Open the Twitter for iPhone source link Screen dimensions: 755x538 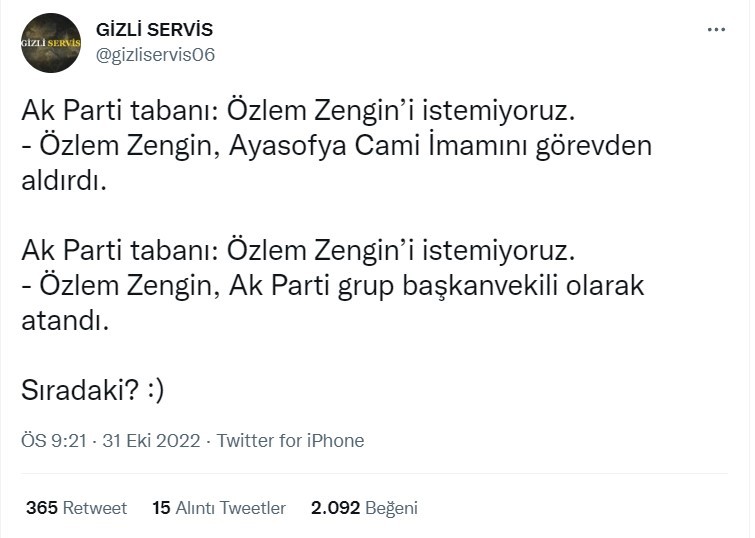[x=290, y=441]
